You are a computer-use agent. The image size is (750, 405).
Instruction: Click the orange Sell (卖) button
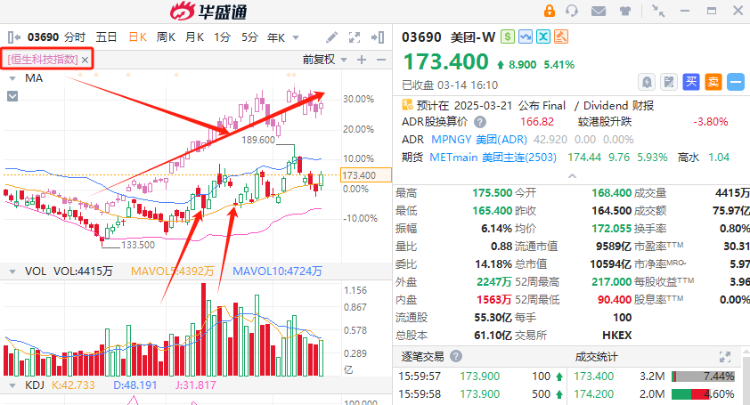click(713, 82)
